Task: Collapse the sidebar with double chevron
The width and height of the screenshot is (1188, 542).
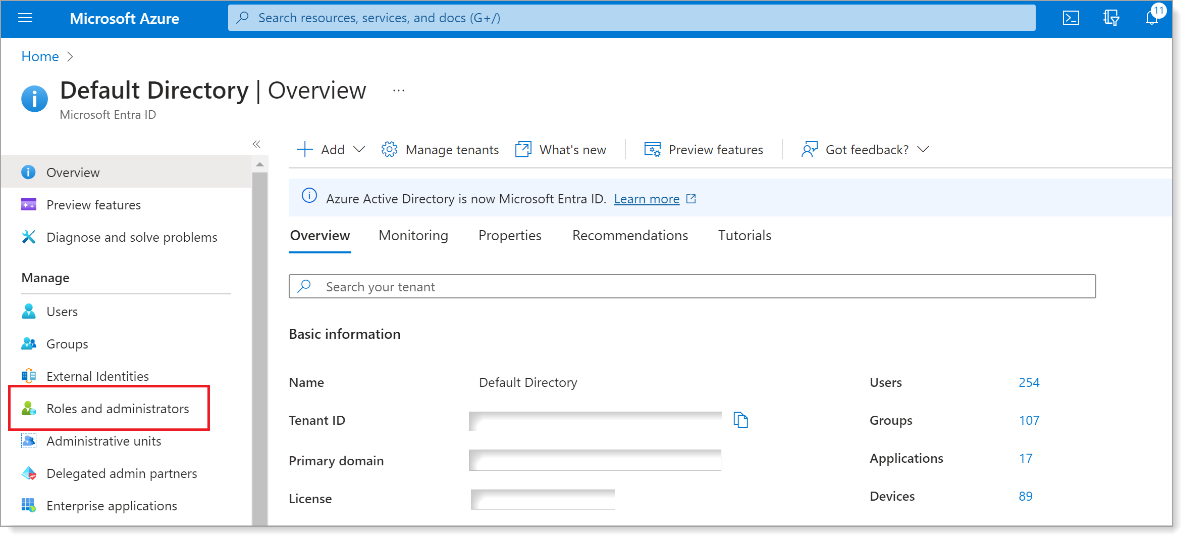Action: (256, 144)
